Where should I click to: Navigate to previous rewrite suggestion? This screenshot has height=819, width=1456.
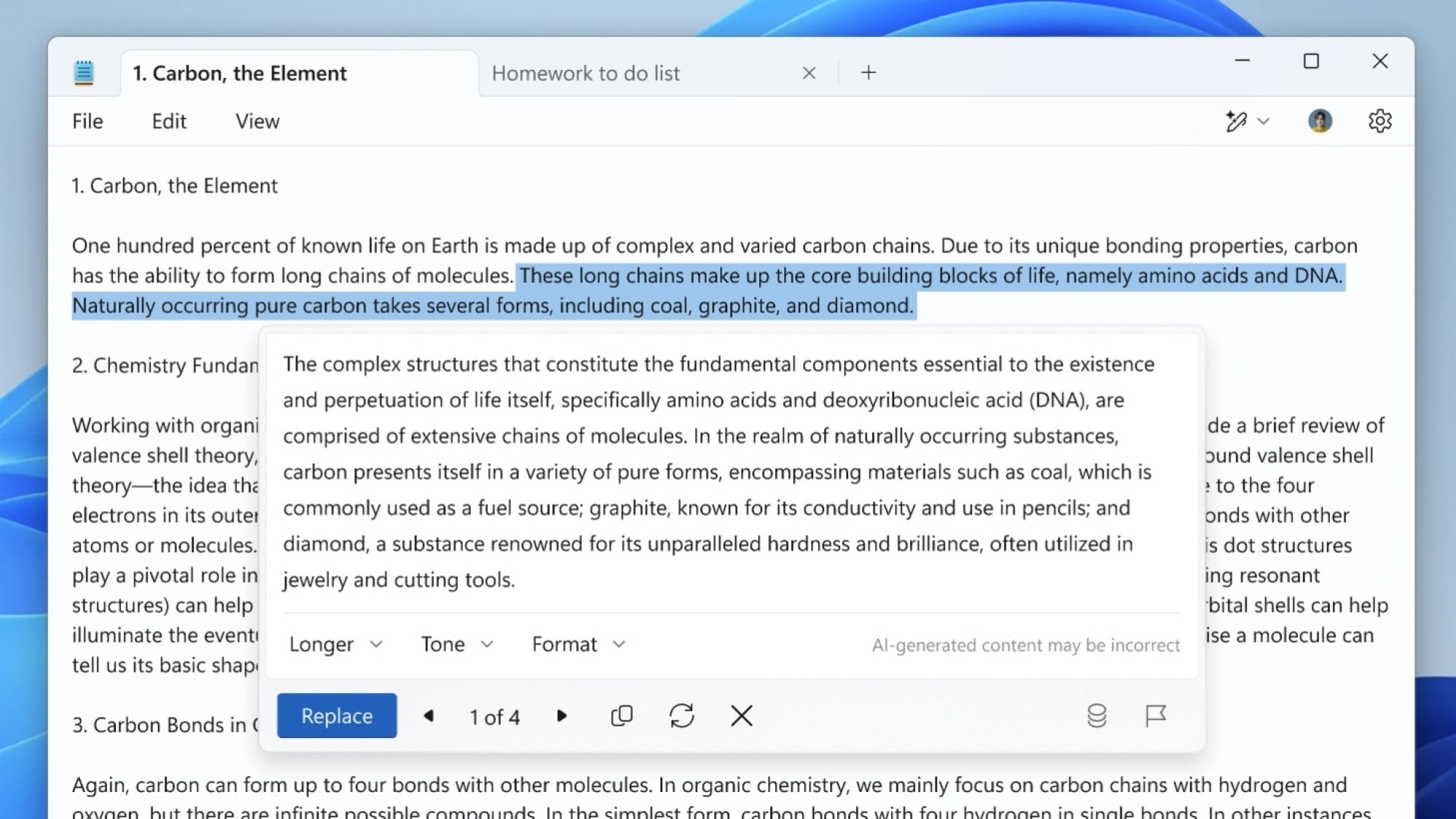pos(428,715)
